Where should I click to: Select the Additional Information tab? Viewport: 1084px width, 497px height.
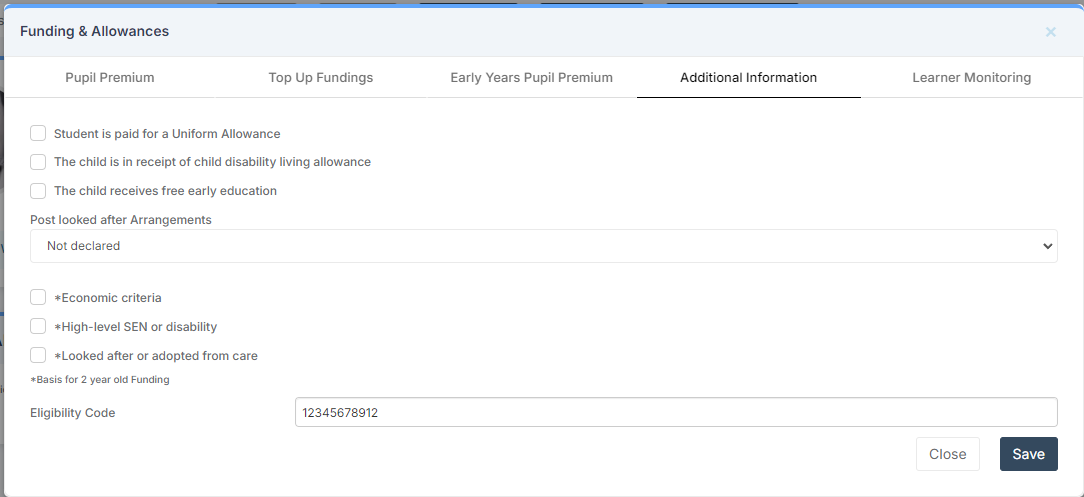(748, 77)
